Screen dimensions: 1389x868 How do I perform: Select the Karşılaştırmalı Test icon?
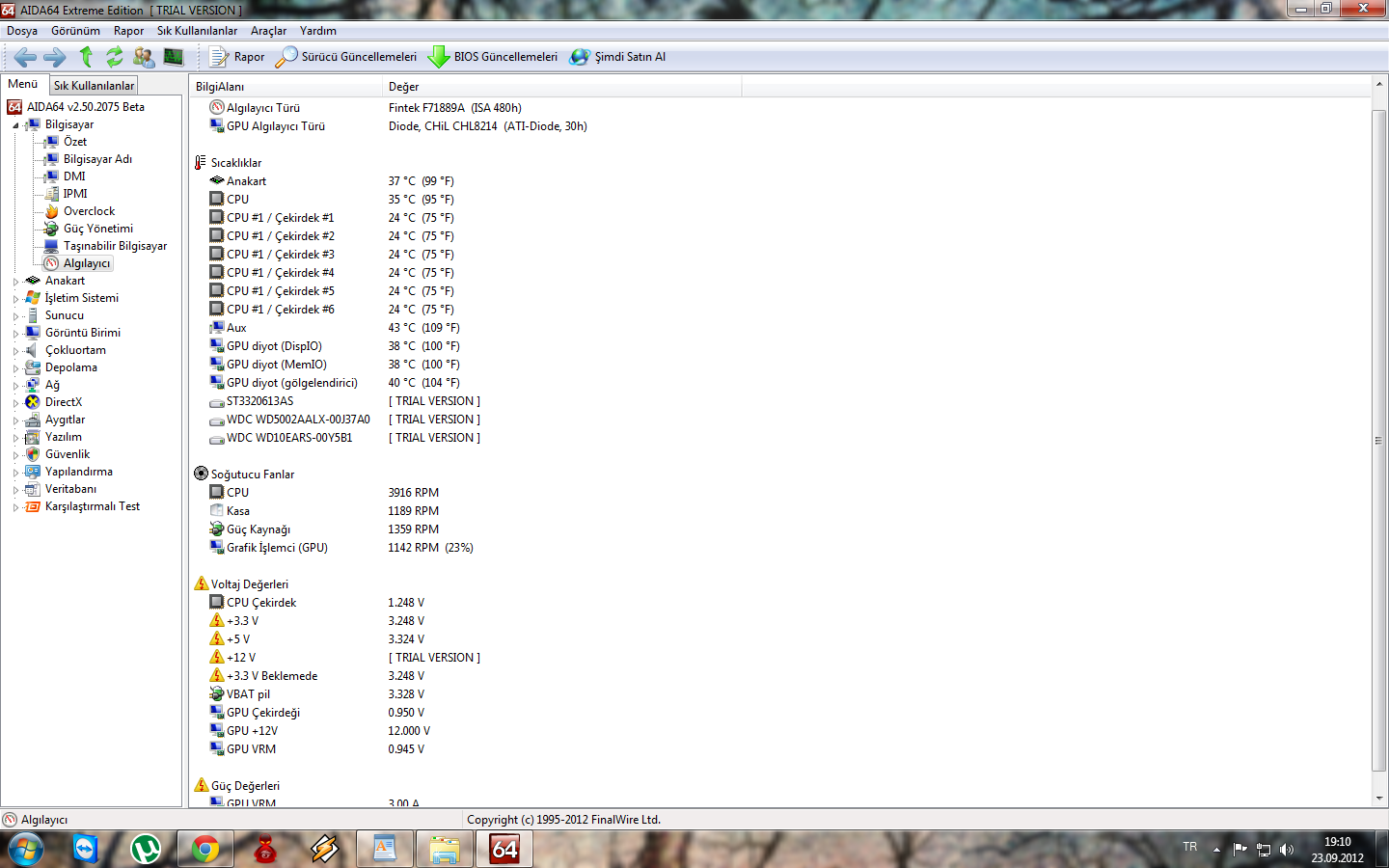33,506
